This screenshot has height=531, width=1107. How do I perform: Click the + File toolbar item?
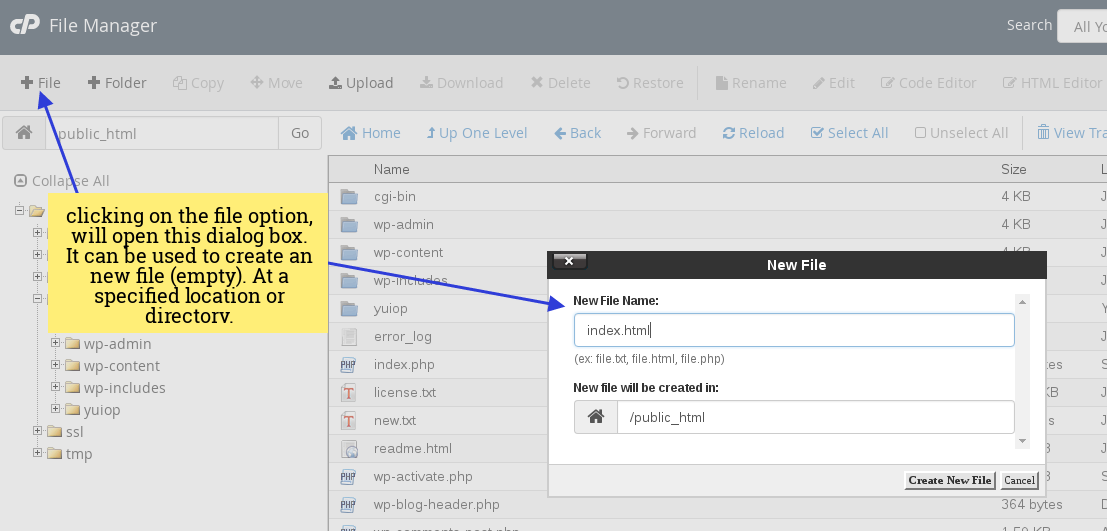[40, 83]
